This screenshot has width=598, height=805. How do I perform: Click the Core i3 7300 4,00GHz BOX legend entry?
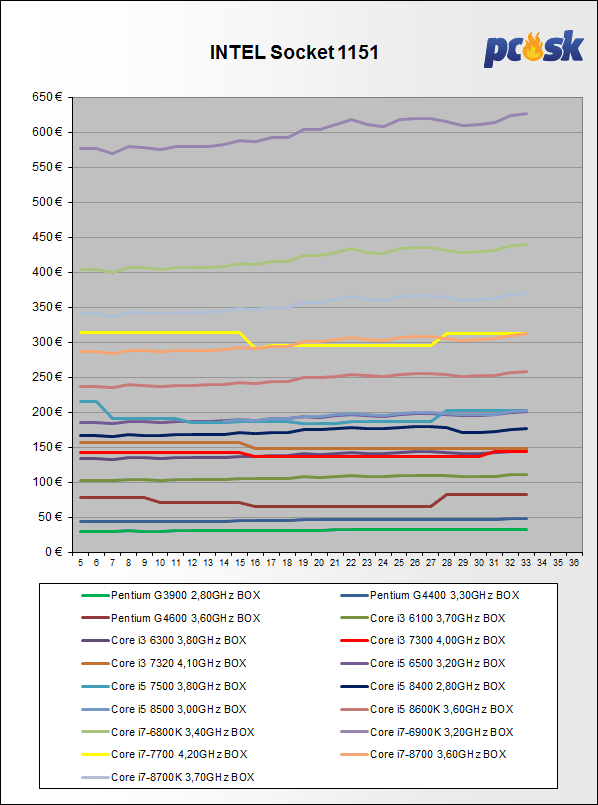pyautogui.click(x=423, y=640)
